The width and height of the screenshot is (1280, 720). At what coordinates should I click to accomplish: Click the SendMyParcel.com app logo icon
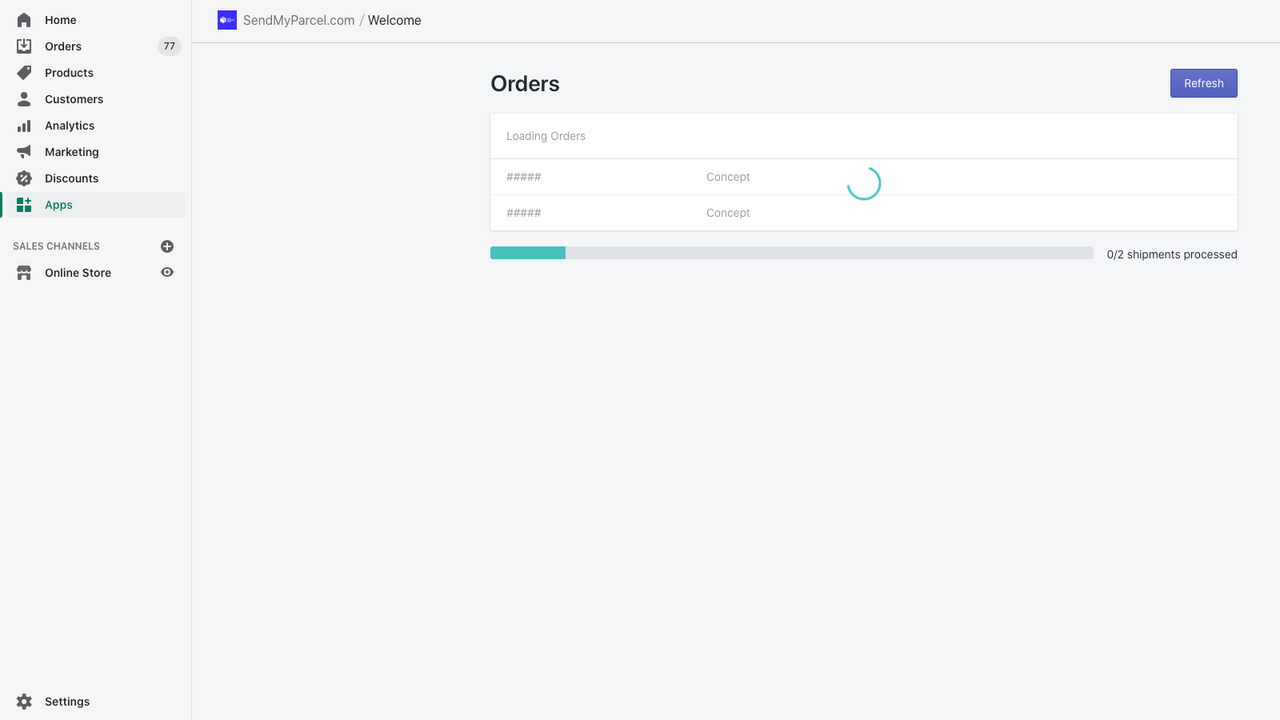(x=227, y=20)
